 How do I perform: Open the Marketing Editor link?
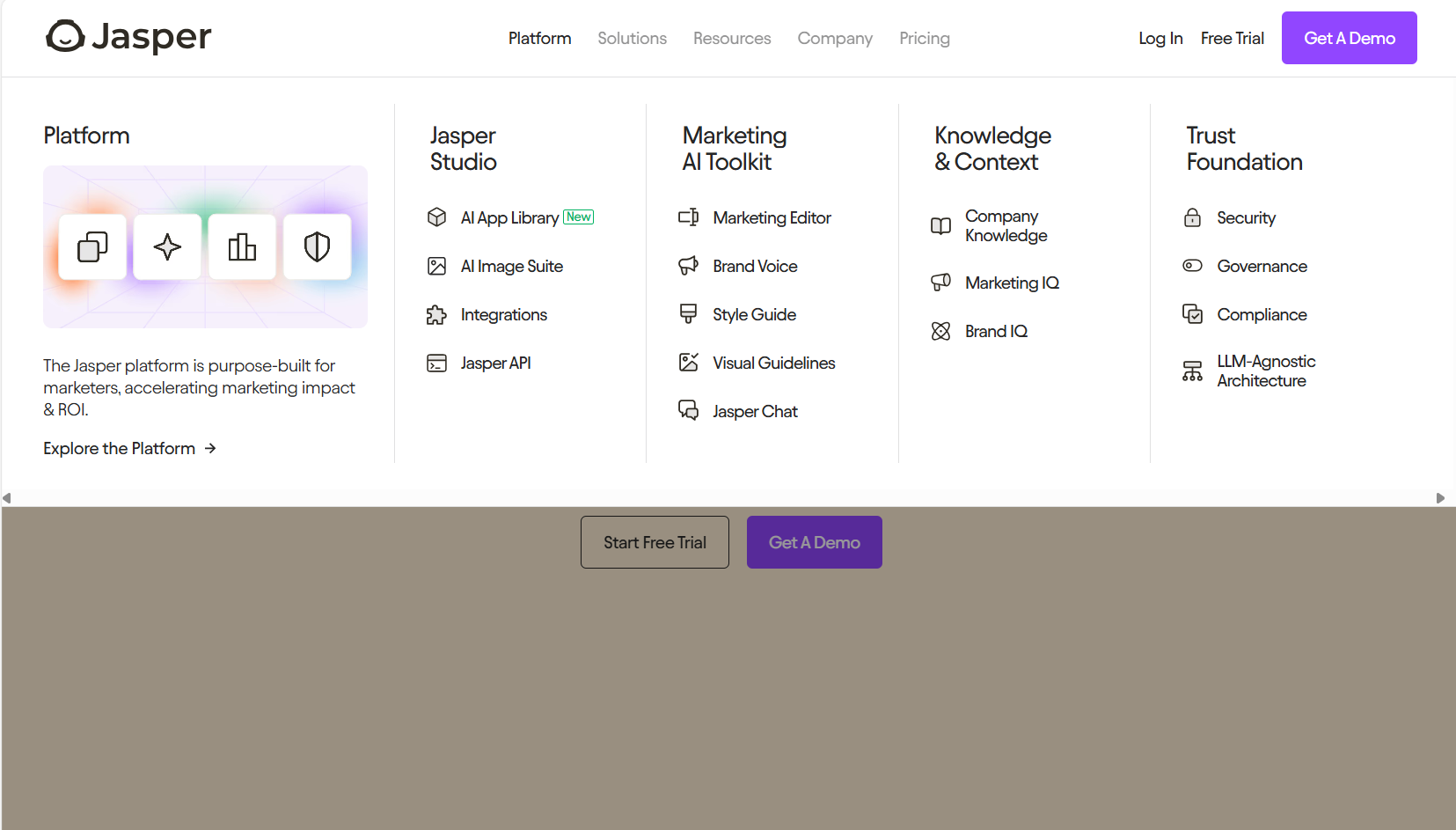click(x=772, y=217)
